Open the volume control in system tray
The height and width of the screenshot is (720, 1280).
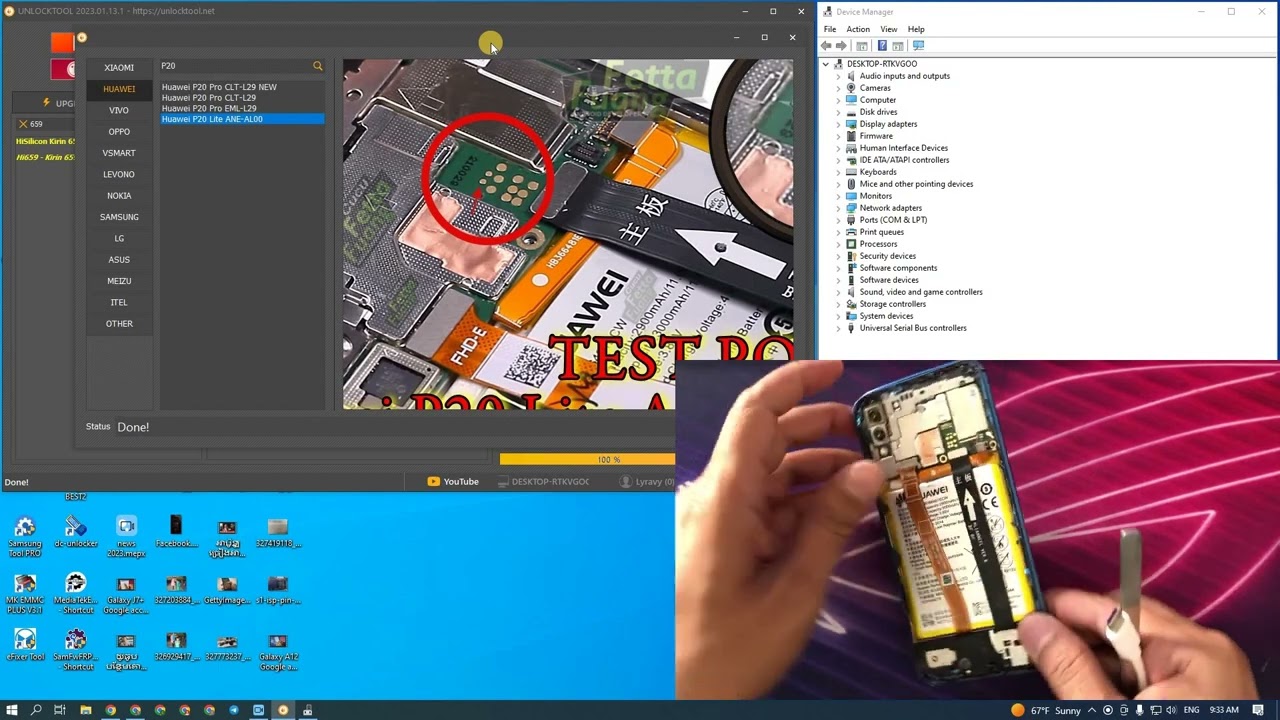[x=1170, y=710]
